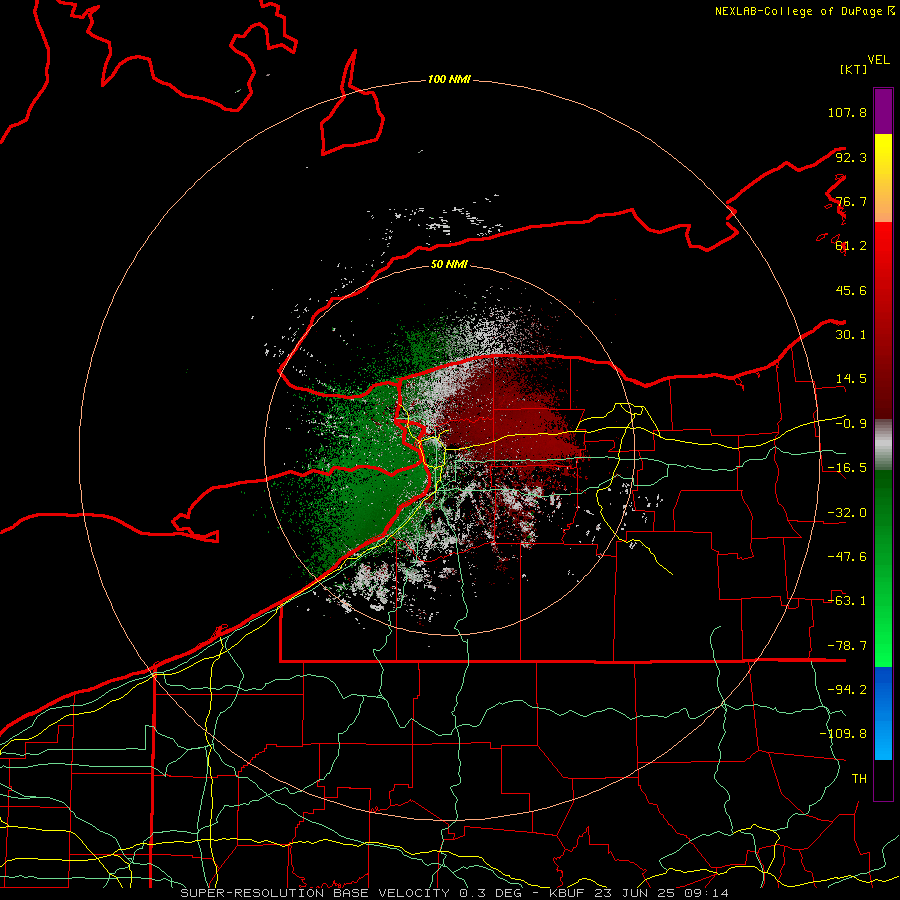Click the -32.0 velocity scale value
Viewport: 900px width, 900px height.
[x=847, y=513]
